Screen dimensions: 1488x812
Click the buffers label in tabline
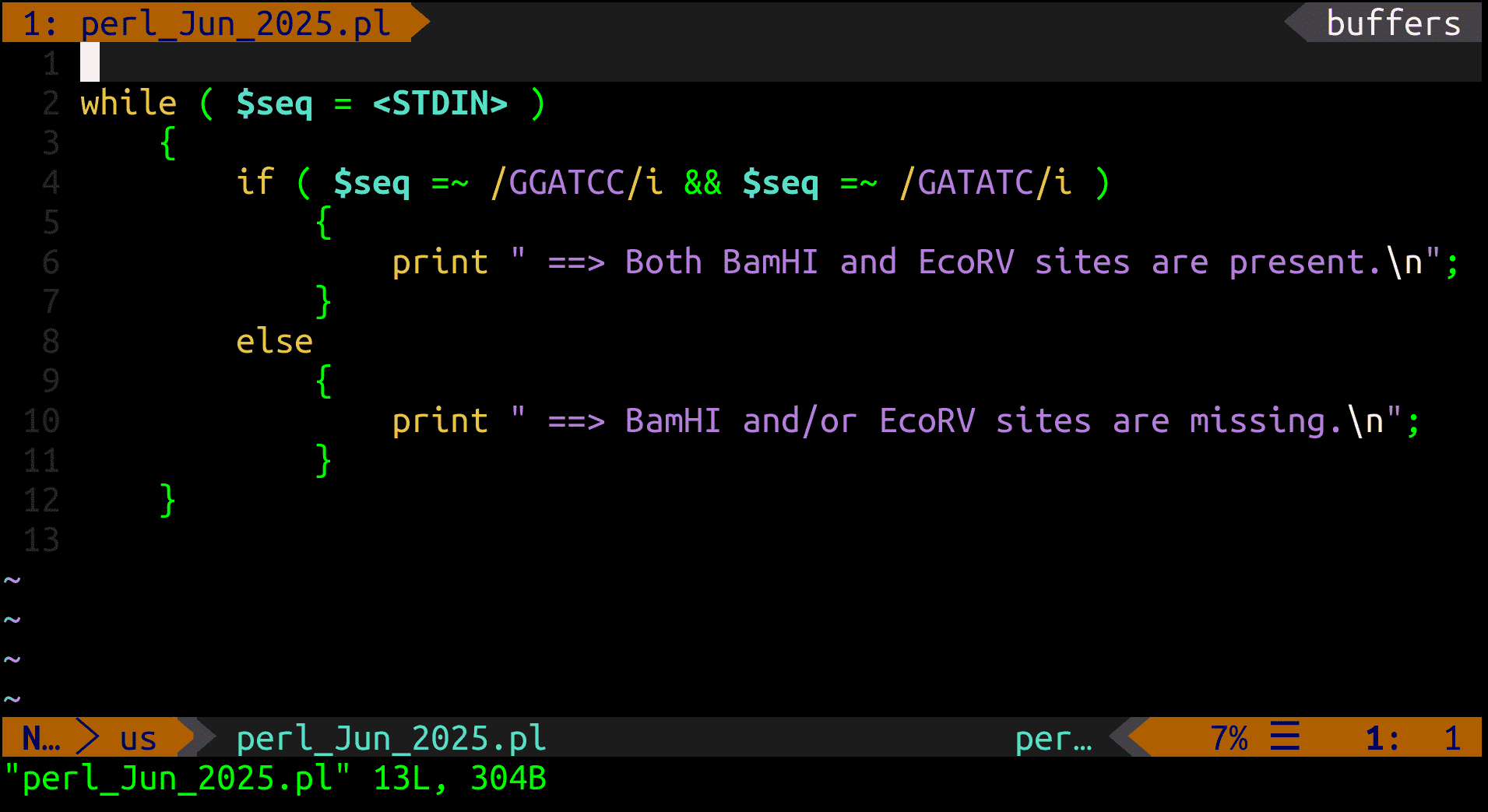[x=1393, y=23]
